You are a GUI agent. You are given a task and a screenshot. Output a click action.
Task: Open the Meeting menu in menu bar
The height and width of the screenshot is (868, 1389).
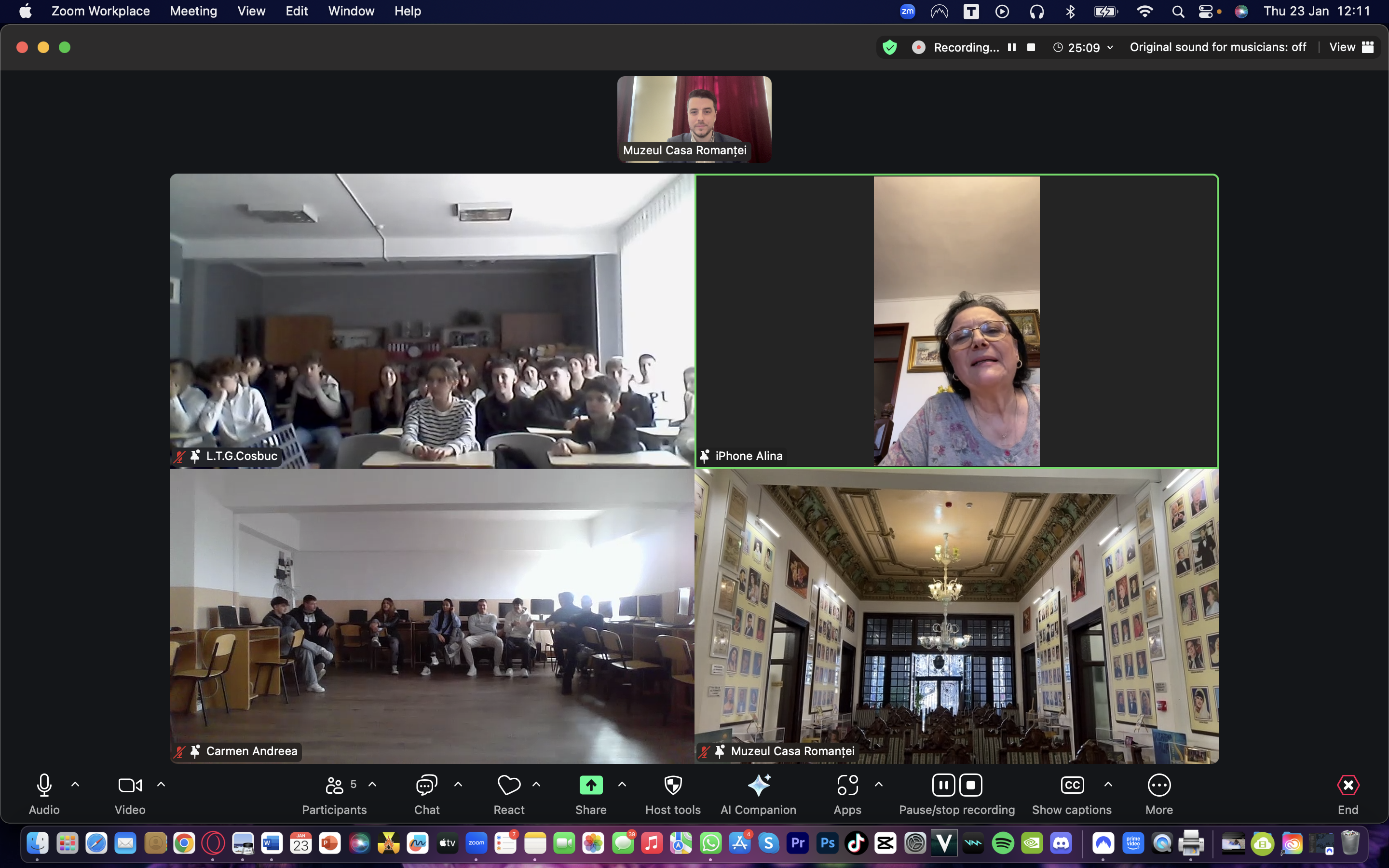tap(193, 11)
